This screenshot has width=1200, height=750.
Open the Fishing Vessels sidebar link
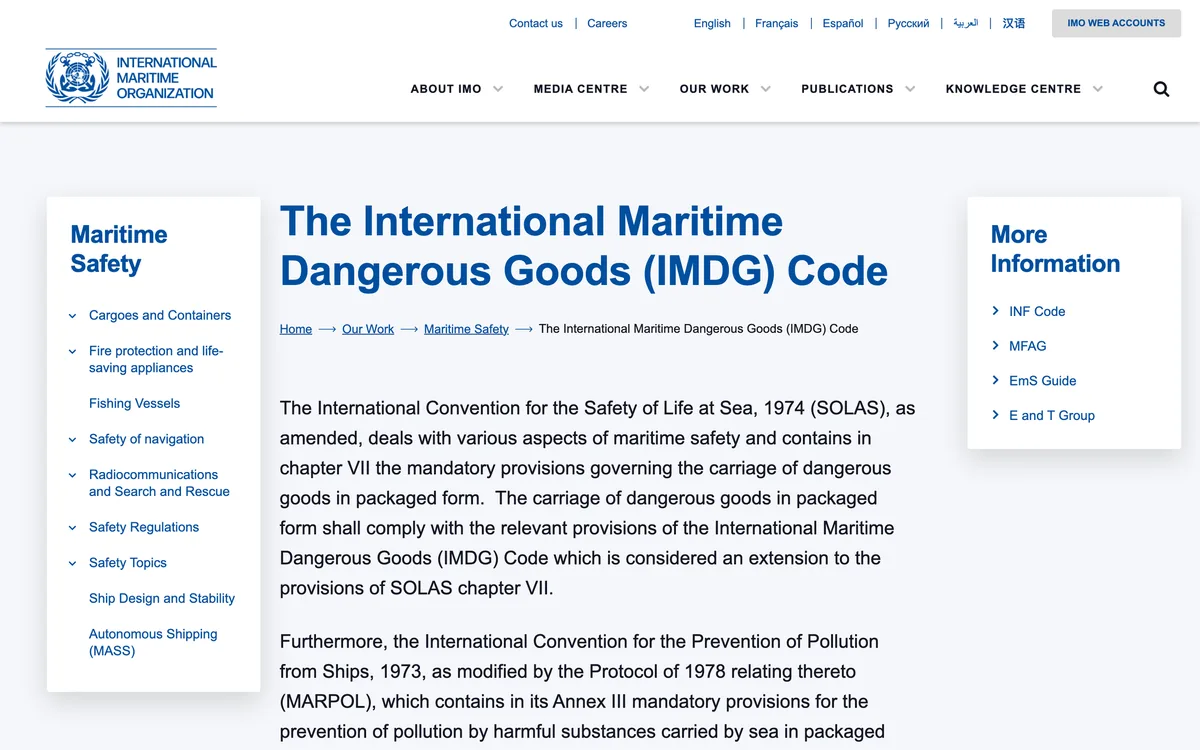coord(135,403)
